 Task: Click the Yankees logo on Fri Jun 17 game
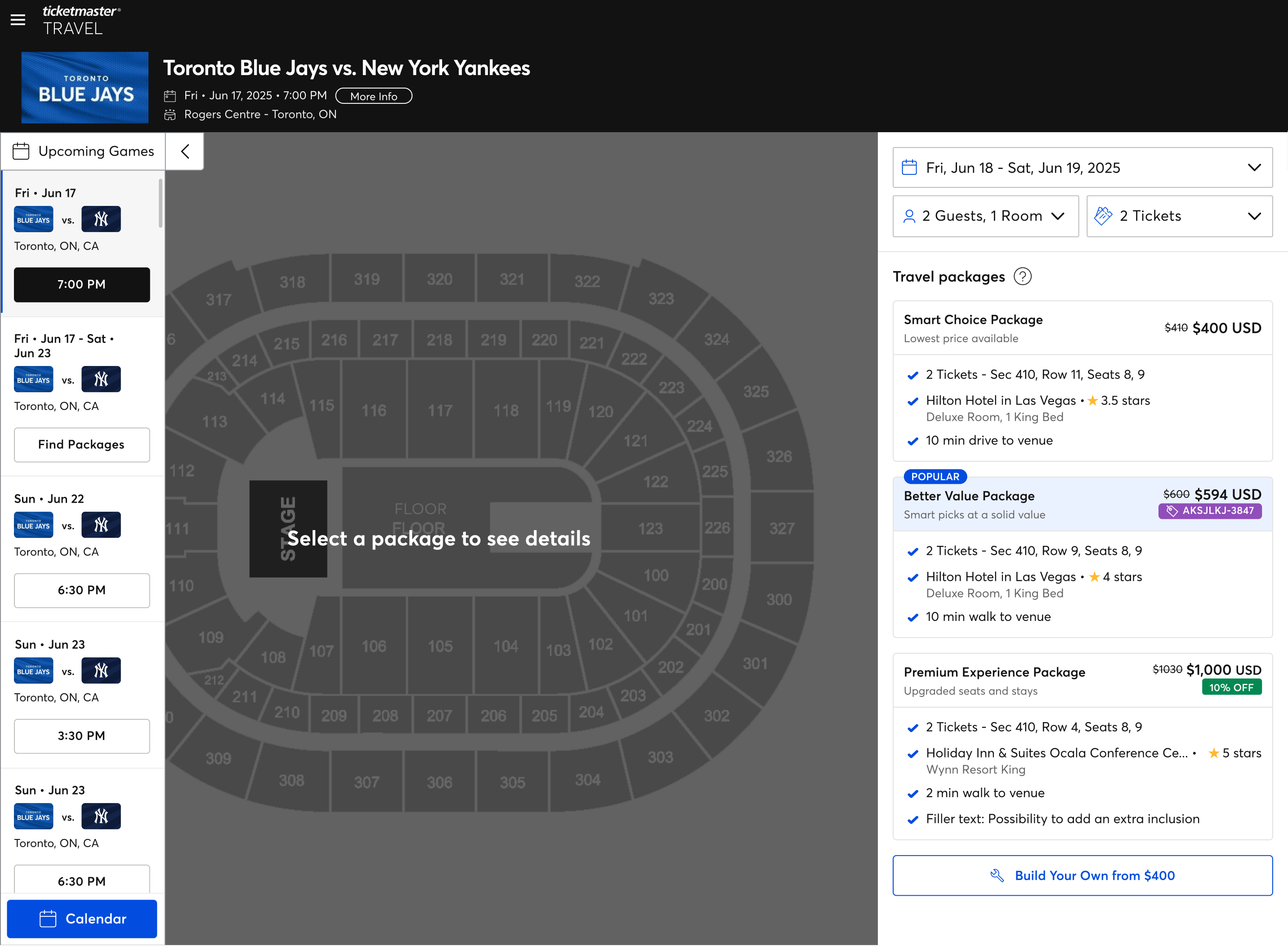click(x=101, y=219)
